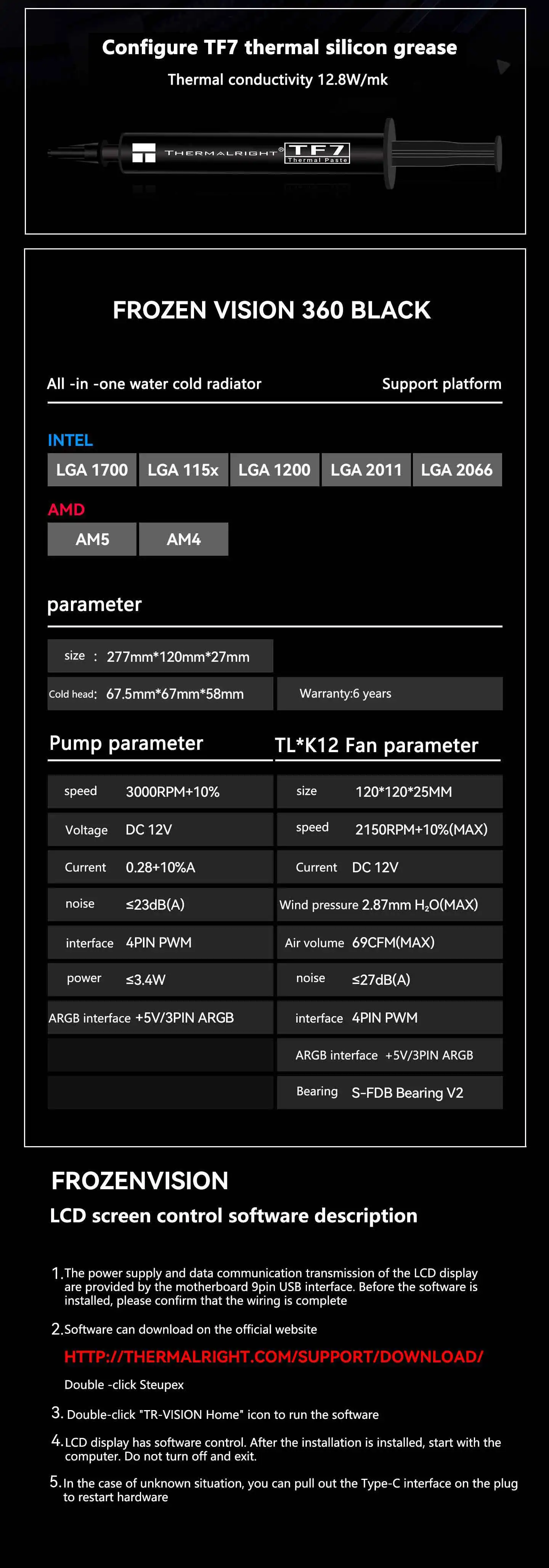Click the Thermalright logo on the syringe
This screenshot has height=1568, width=549.
tap(144, 152)
